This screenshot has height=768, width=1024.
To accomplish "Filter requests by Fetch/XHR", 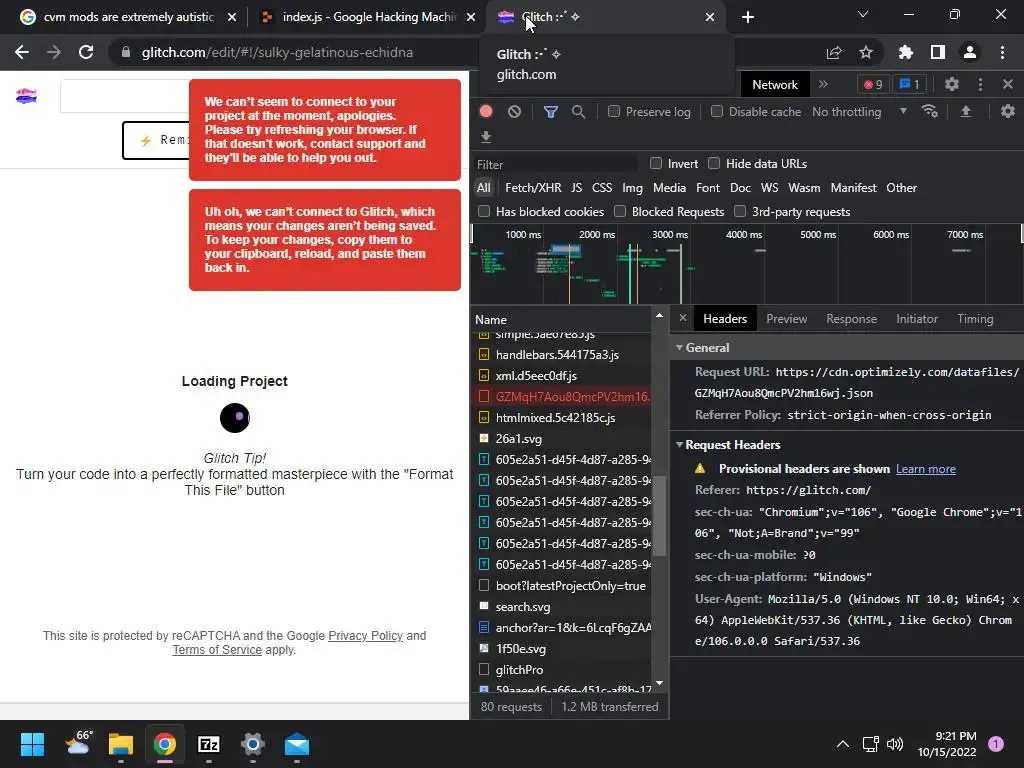I will pyautogui.click(x=533, y=187).
